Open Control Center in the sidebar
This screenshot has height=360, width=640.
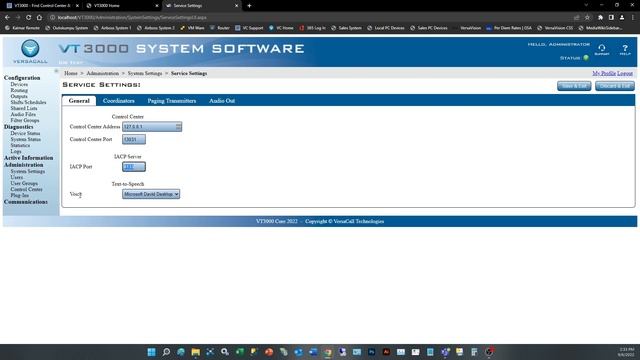[27, 189]
